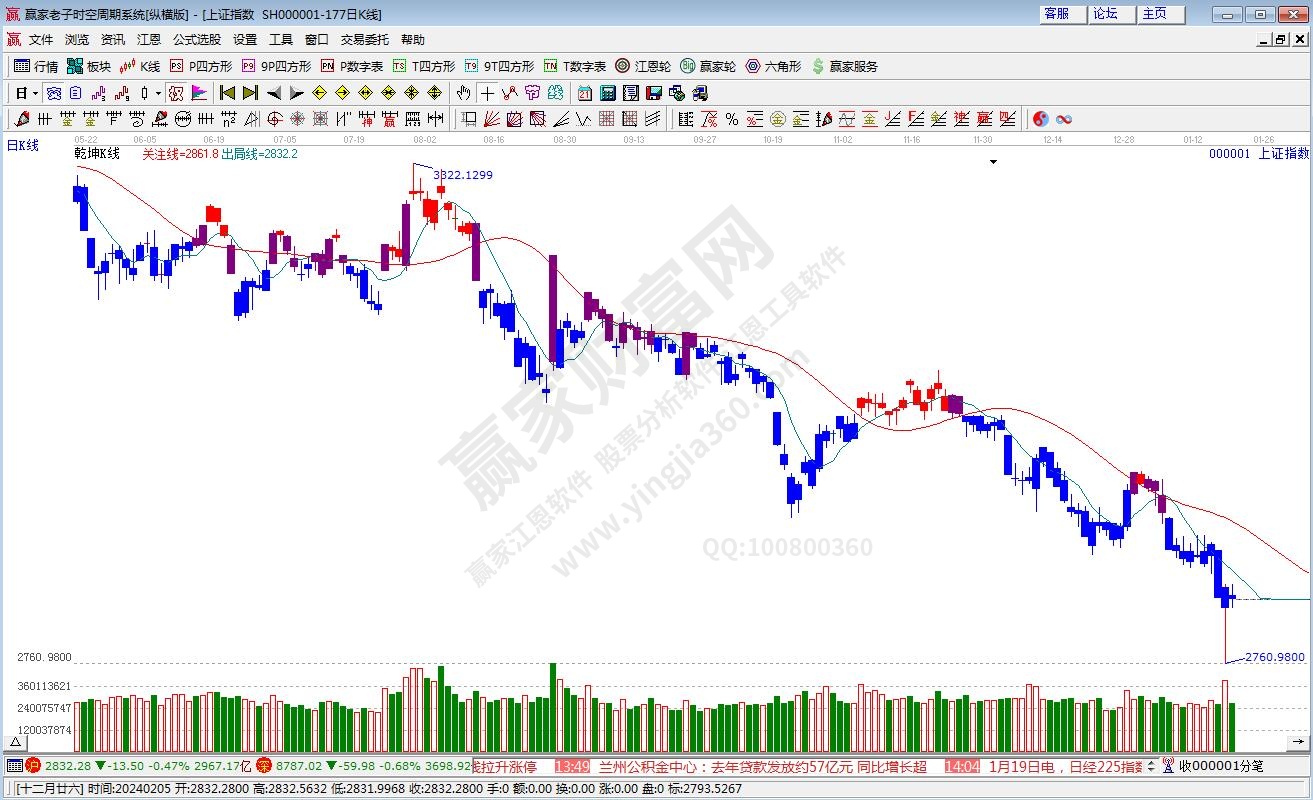Screen dimensions: 1313x800
Task: Select the hand pan tool
Action: 463,93
